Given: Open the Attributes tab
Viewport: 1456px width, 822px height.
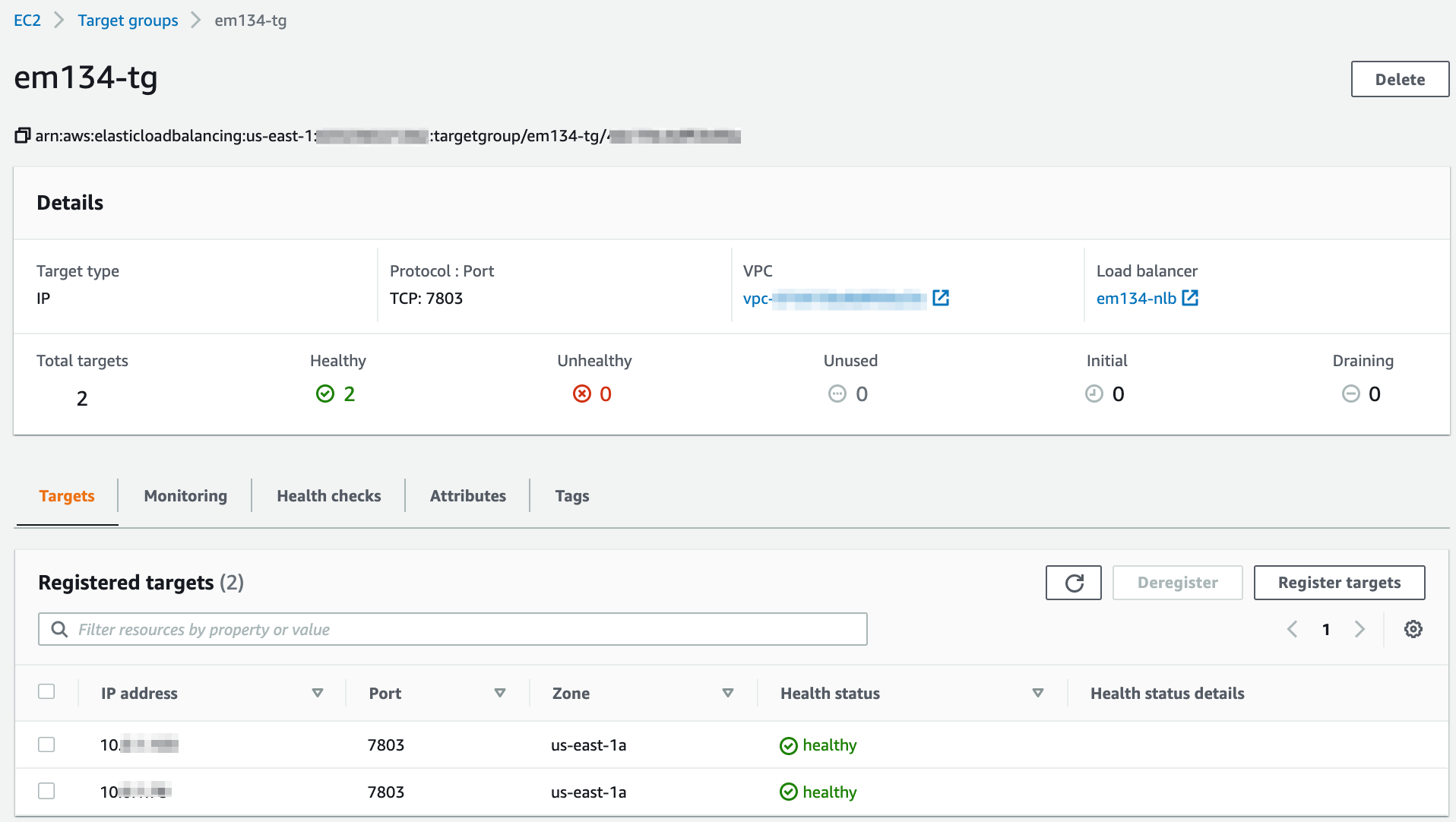Looking at the screenshot, I should pyautogui.click(x=468, y=496).
